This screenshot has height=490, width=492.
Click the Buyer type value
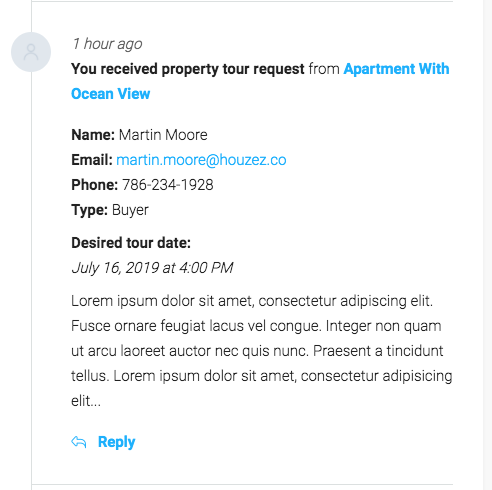(x=130, y=210)
